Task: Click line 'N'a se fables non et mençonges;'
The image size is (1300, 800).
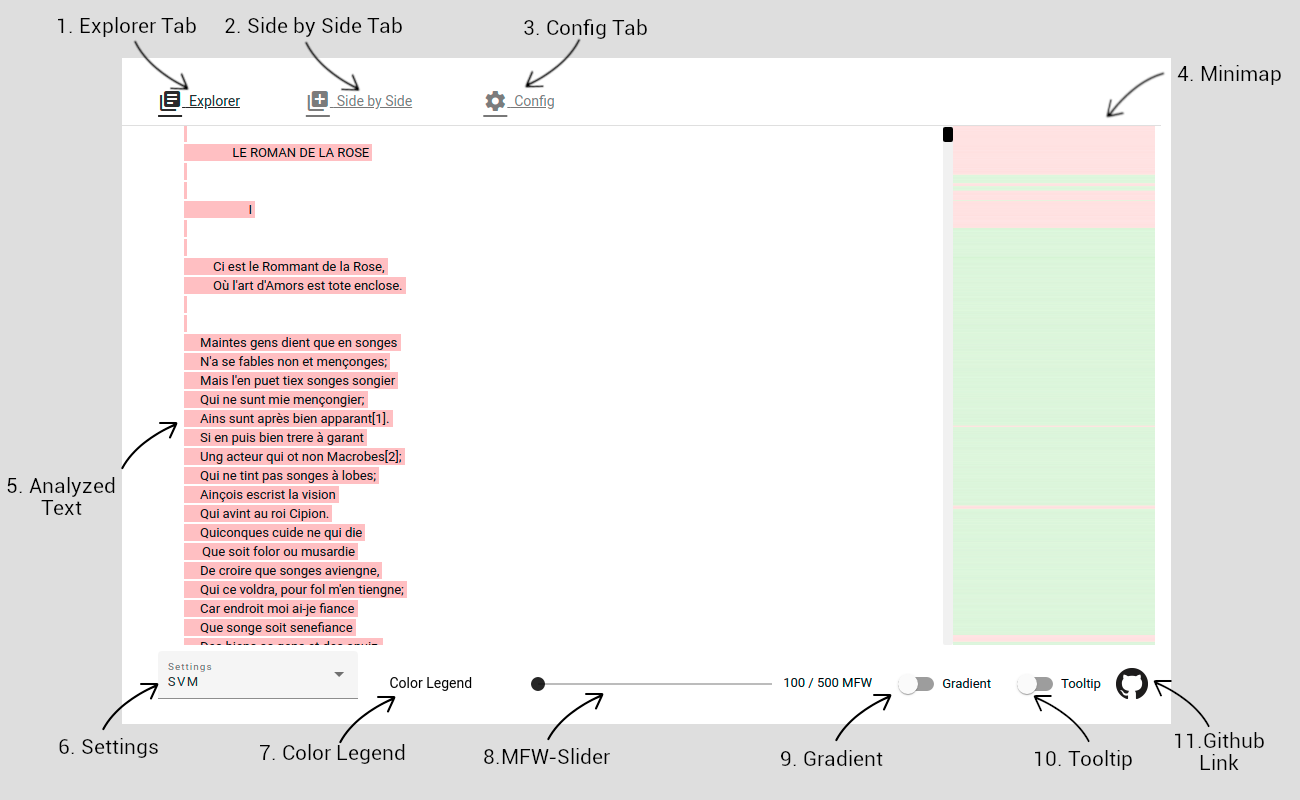Action: (x=294, y=362)
